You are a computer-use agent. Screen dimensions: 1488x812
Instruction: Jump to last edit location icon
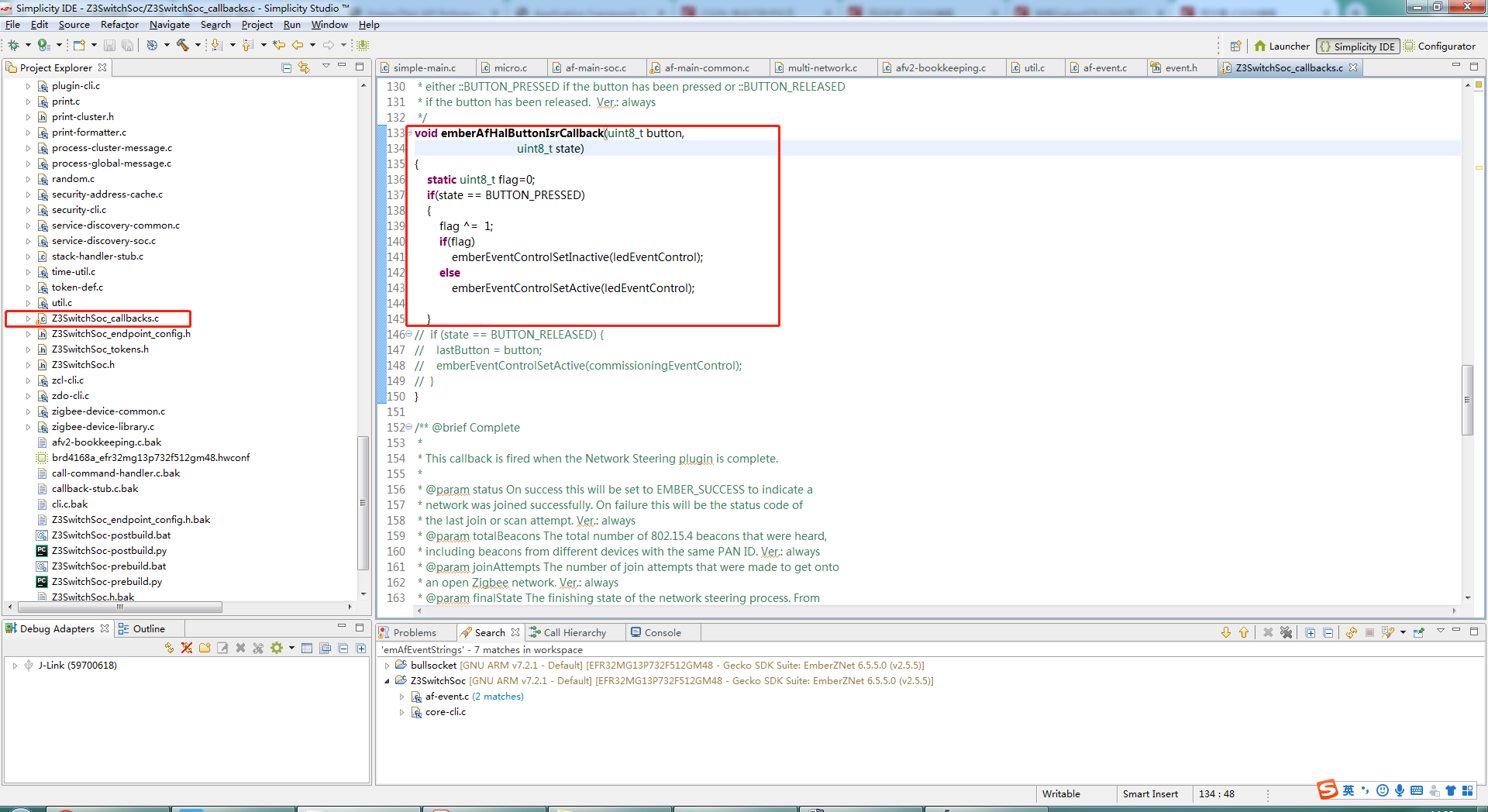pos(279,45)
